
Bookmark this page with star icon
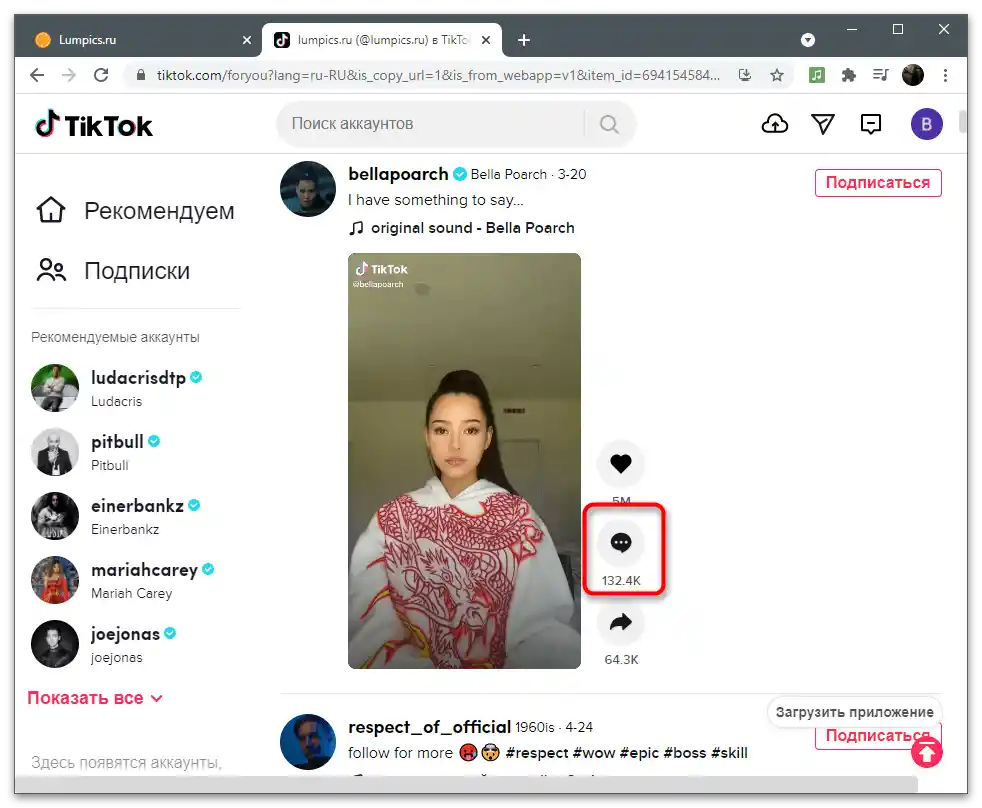(777, 75)
